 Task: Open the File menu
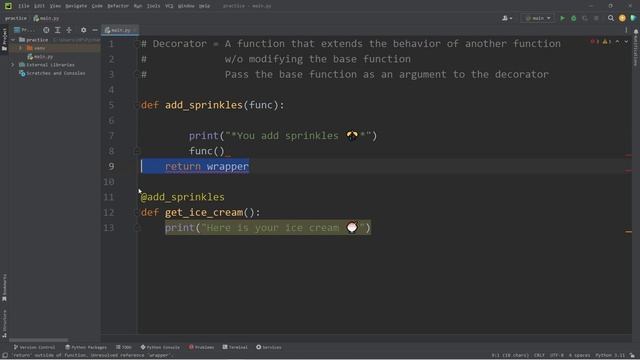(24, 6)
